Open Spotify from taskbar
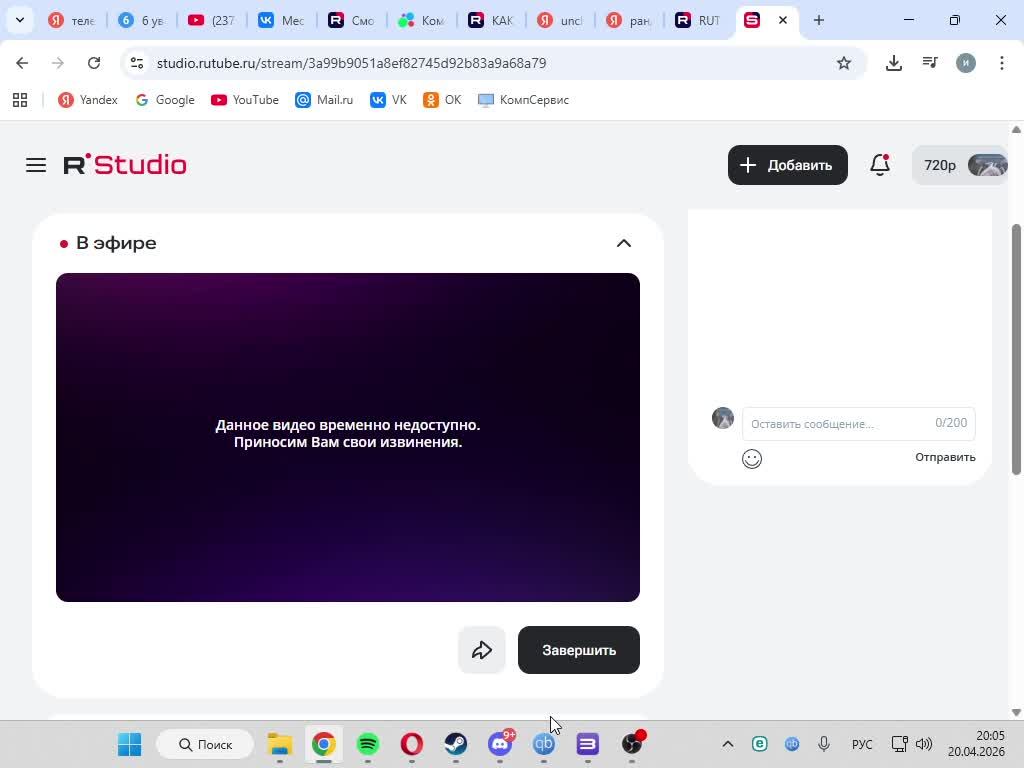The width and height of the screenshot is (1024, 768). coord(368,744)
